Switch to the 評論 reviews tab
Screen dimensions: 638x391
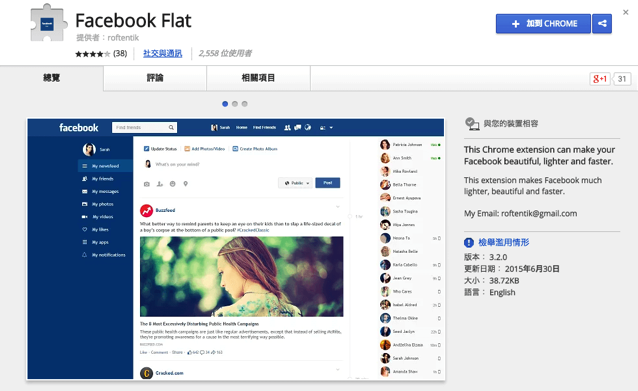pyautogui.click(x=155, y=78)
